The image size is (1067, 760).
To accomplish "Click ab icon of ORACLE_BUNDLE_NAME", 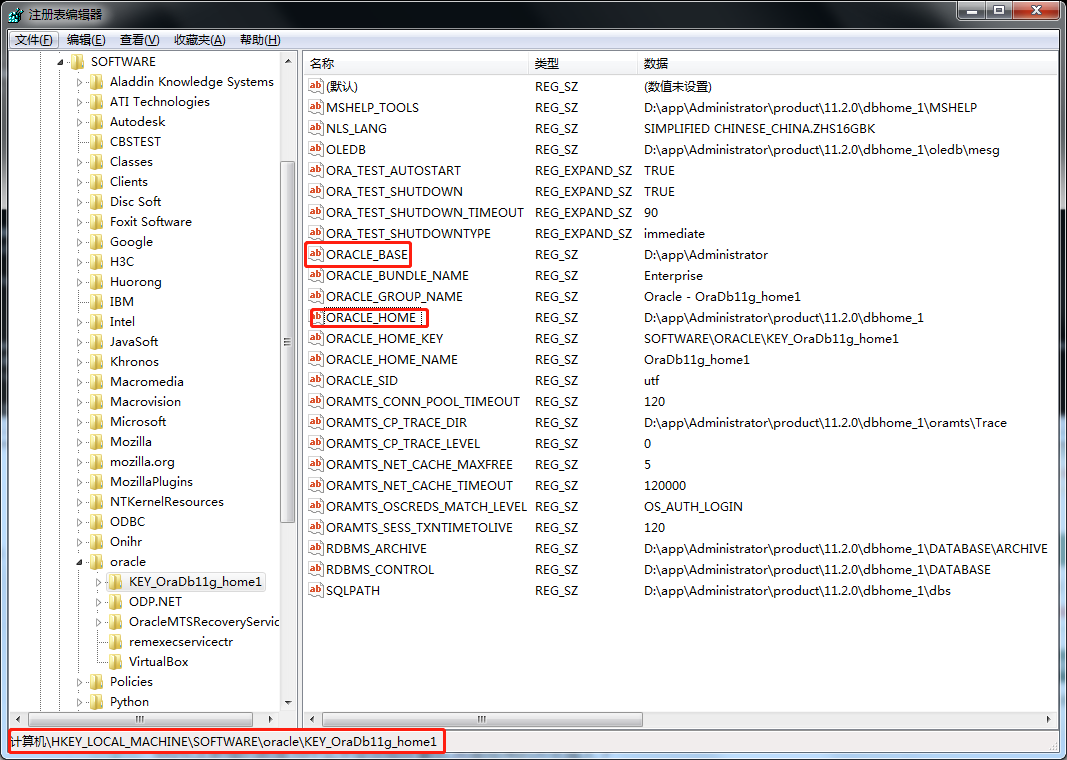I will [315, 275].
